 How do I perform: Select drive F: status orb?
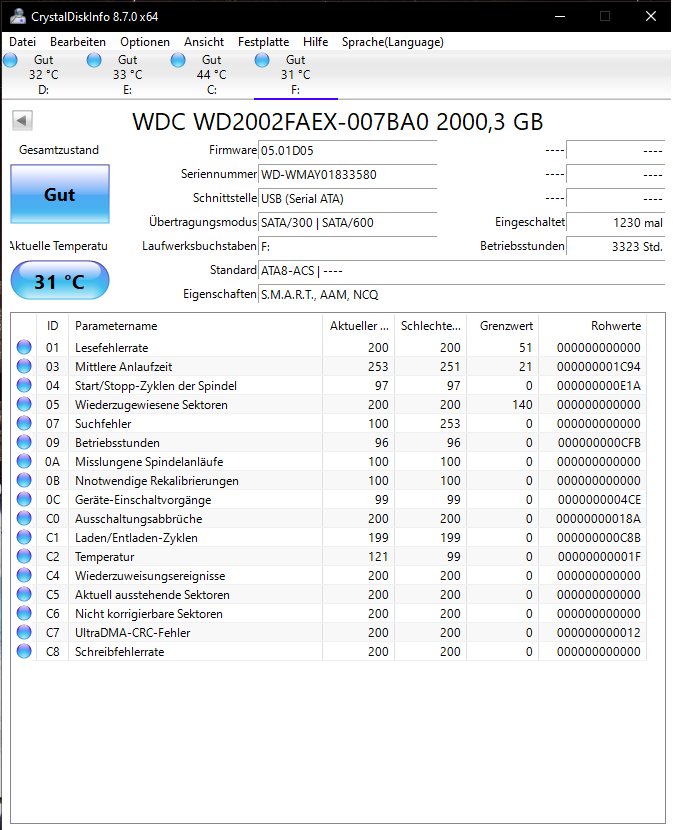[262, 60]
